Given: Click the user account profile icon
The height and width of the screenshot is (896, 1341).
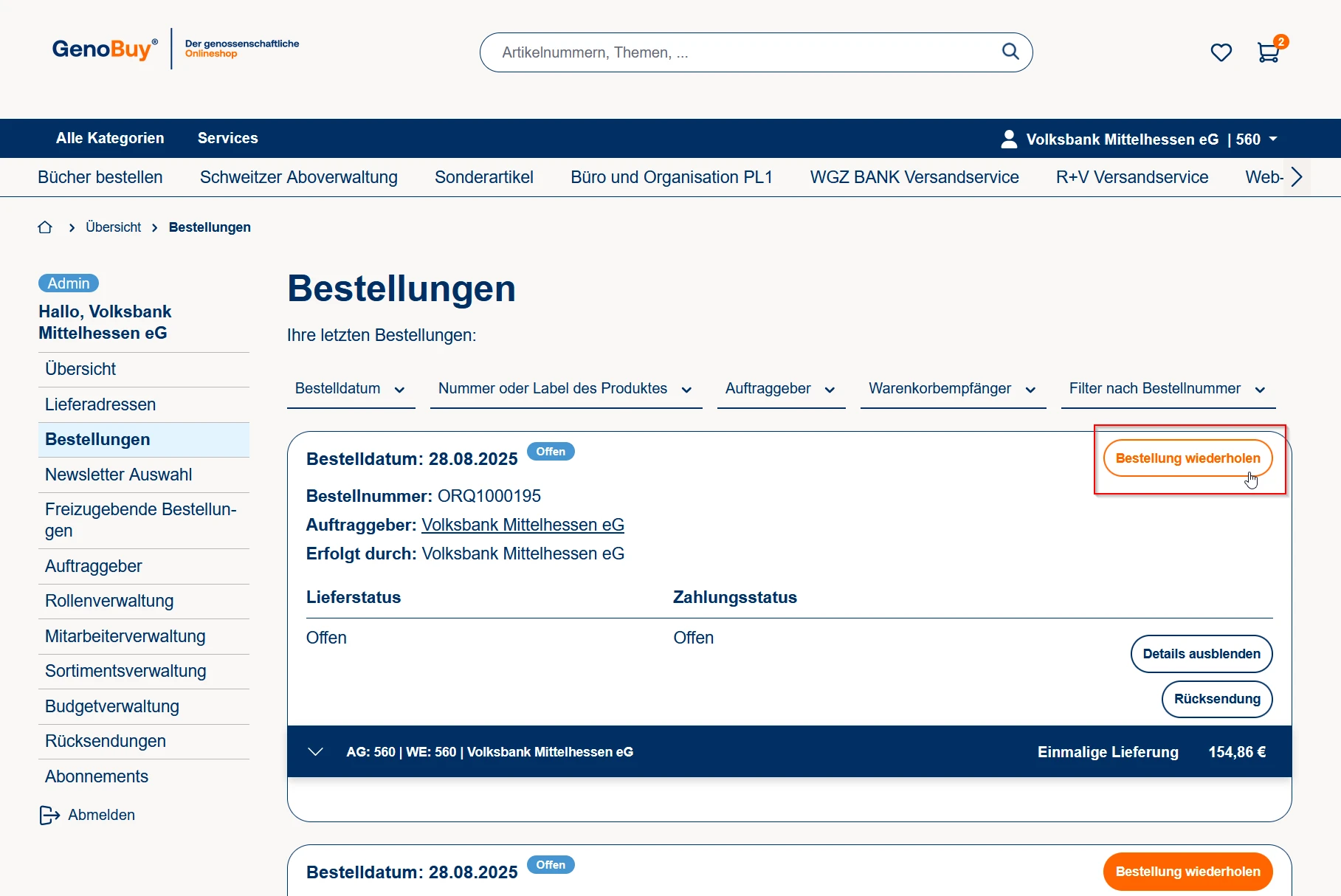Looking at the screenshot, I should point(1008,139).
